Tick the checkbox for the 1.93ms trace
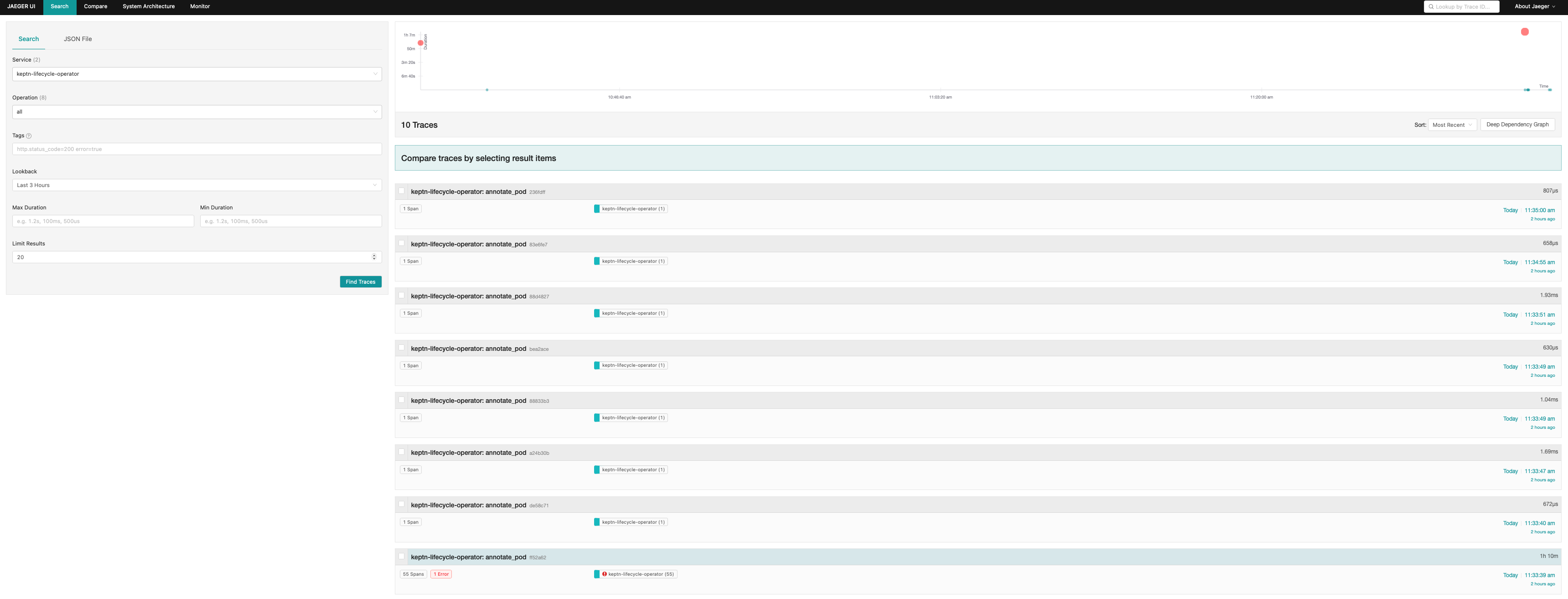The image size is (1568, 599). click(x=402, y=296)
